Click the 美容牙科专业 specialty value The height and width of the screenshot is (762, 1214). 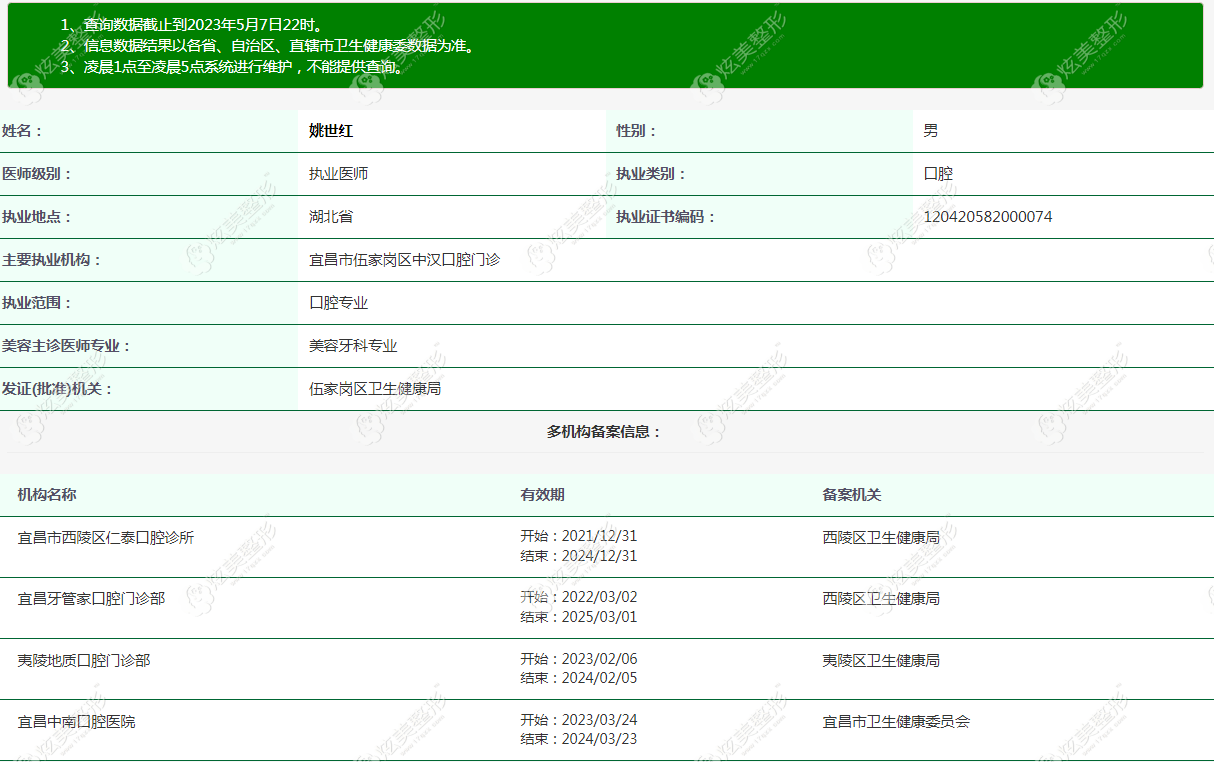[353, 346]
